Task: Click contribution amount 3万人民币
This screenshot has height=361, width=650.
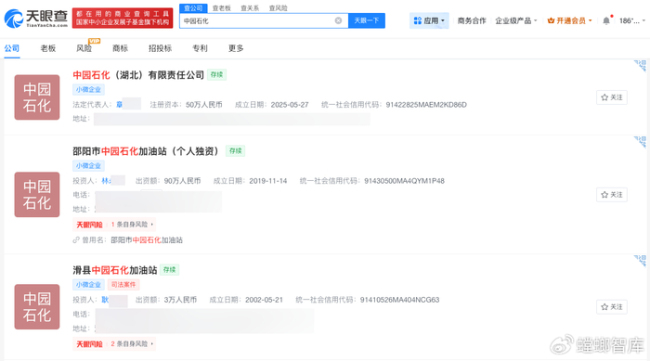Action: click(x=180, y=300)
